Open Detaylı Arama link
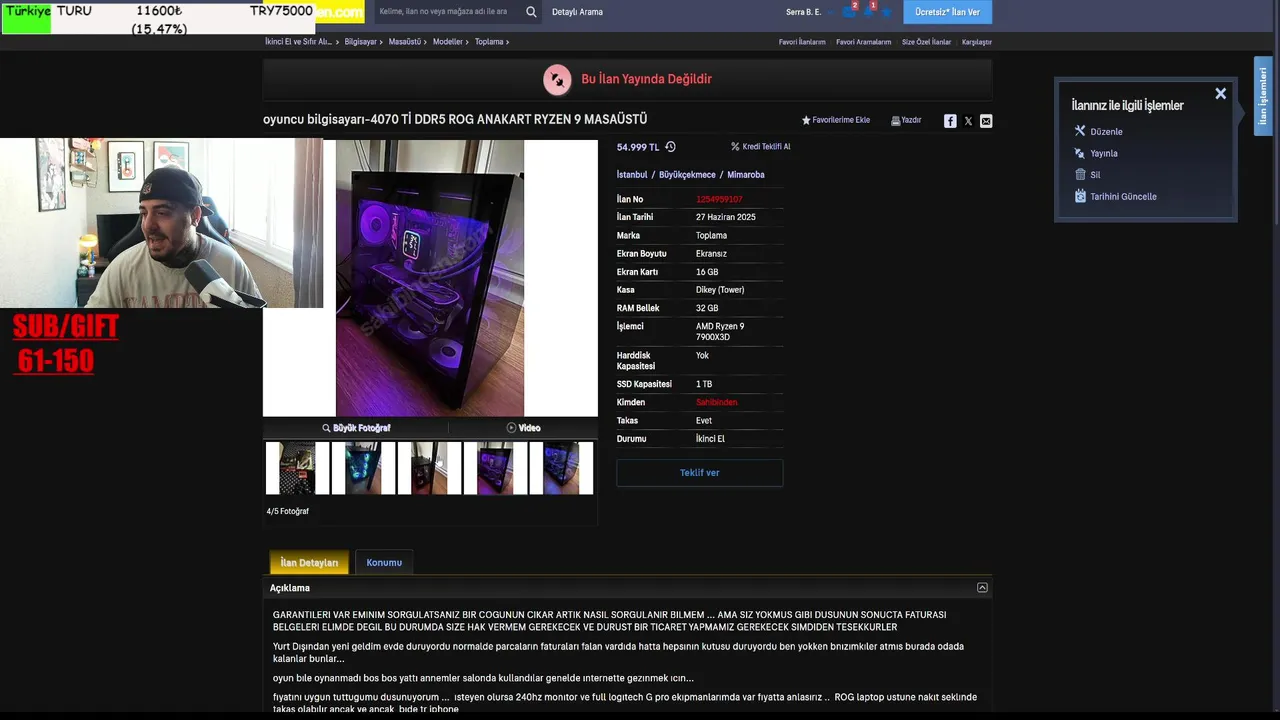 tap(577, 12)
